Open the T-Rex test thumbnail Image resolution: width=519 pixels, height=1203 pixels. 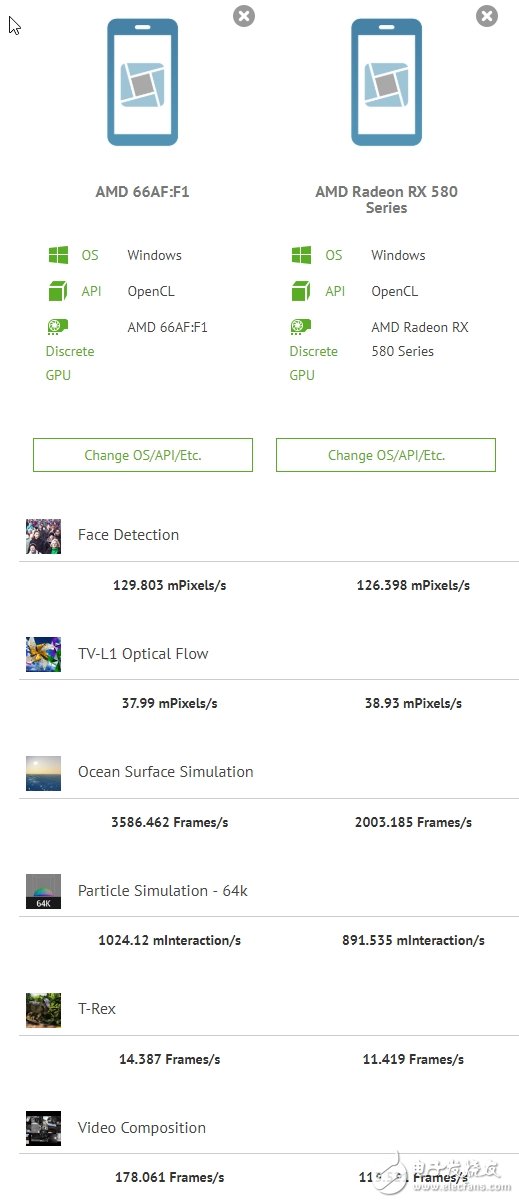point(43,1010)
